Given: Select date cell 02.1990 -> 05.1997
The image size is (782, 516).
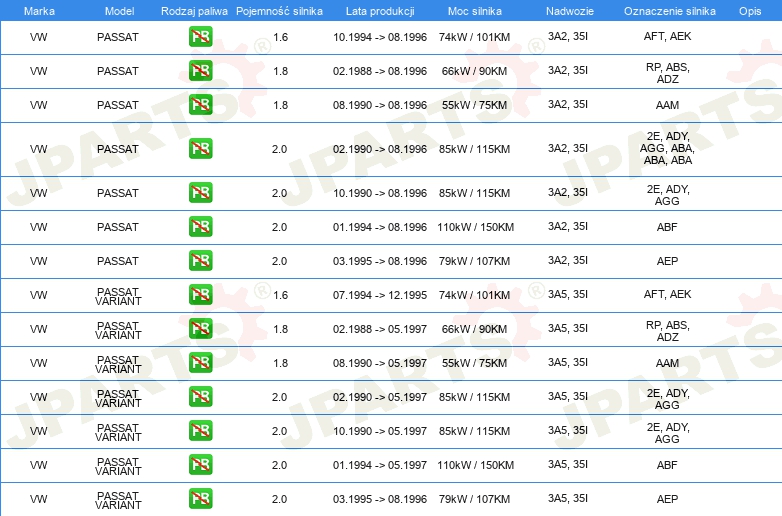Looking at the screenshot, I should coord(380,397).
